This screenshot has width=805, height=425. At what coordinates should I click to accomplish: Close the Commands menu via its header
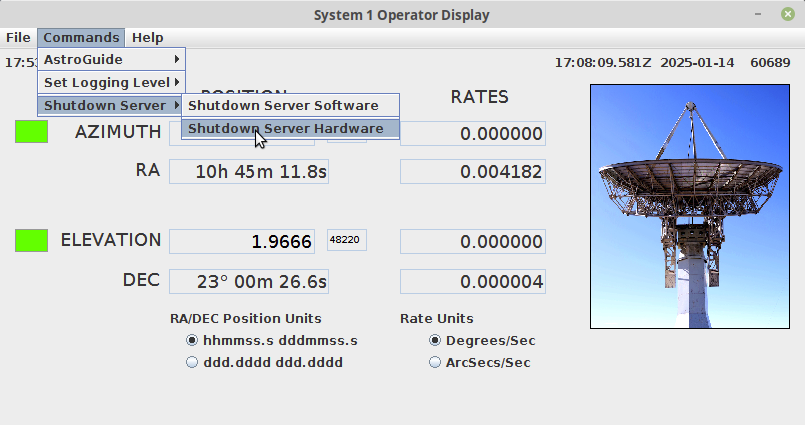pyautogui.click(x=82, y=37)
